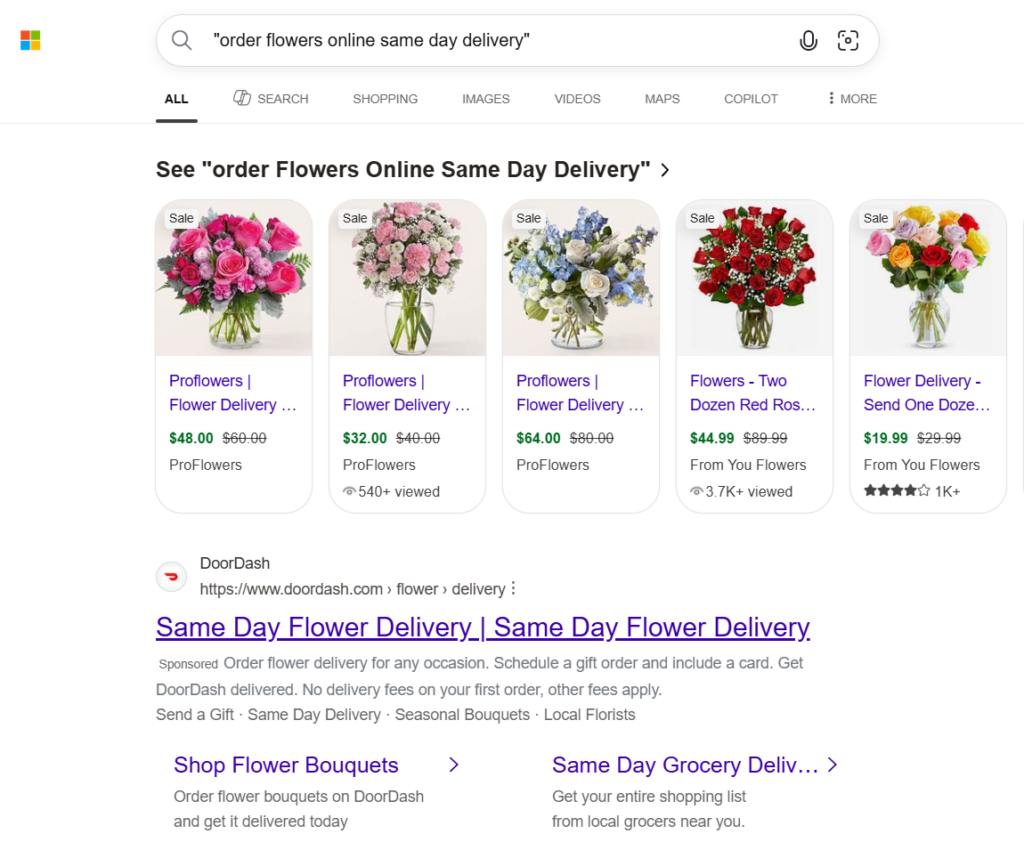The image size is (1024, 850).
Task: Click the struck-through $80.00 price
Action: coord(592,438)
